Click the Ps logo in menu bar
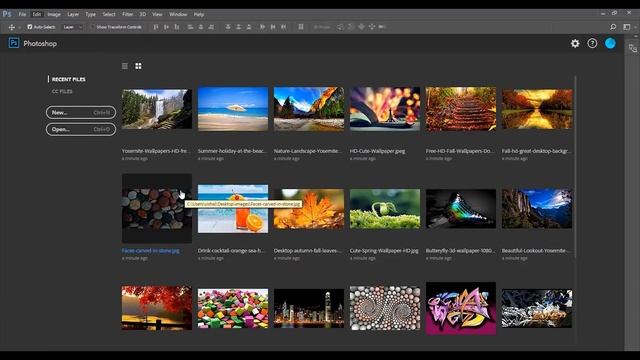The height and width of the screenshot is (360, 640). (x=7, y=14)
